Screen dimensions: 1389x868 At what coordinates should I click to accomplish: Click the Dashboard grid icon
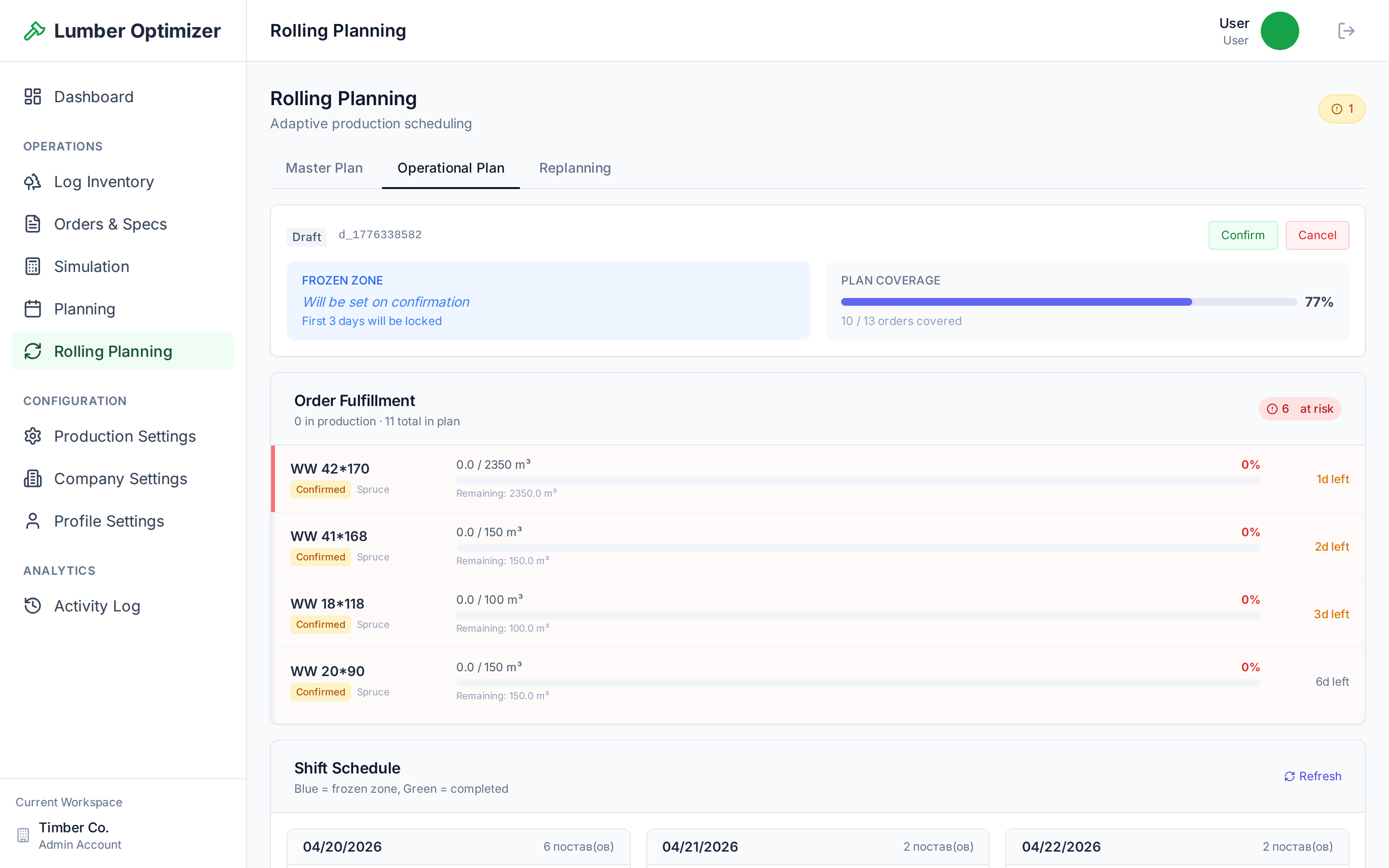33,96
